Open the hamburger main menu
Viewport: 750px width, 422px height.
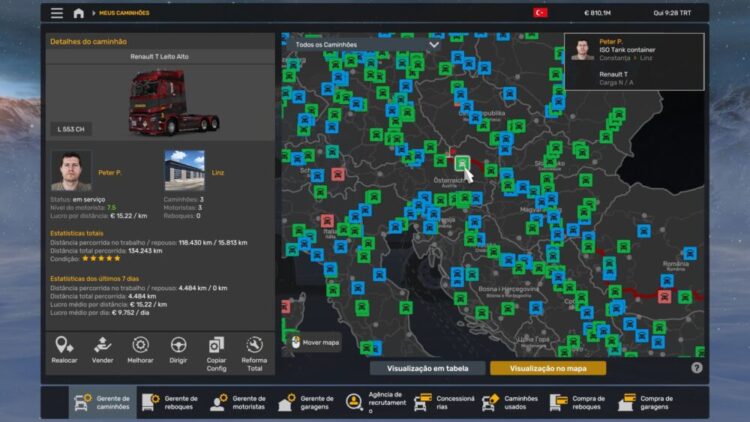(57, 13)
